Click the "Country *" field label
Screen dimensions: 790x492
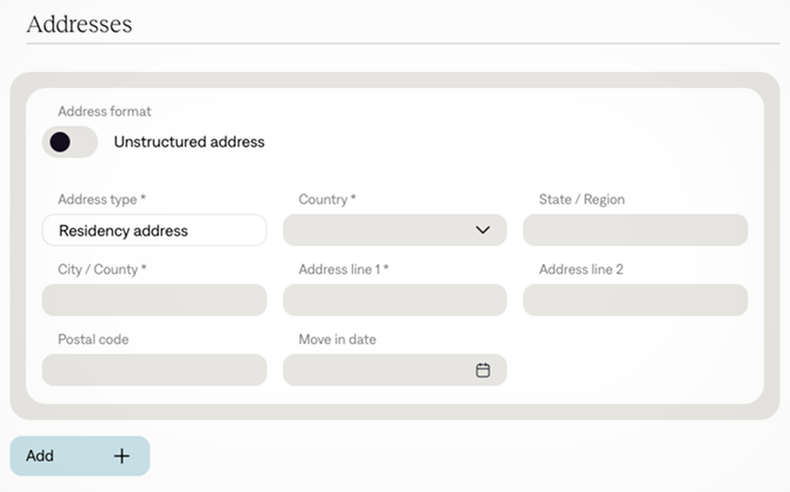tap(327, 200)
